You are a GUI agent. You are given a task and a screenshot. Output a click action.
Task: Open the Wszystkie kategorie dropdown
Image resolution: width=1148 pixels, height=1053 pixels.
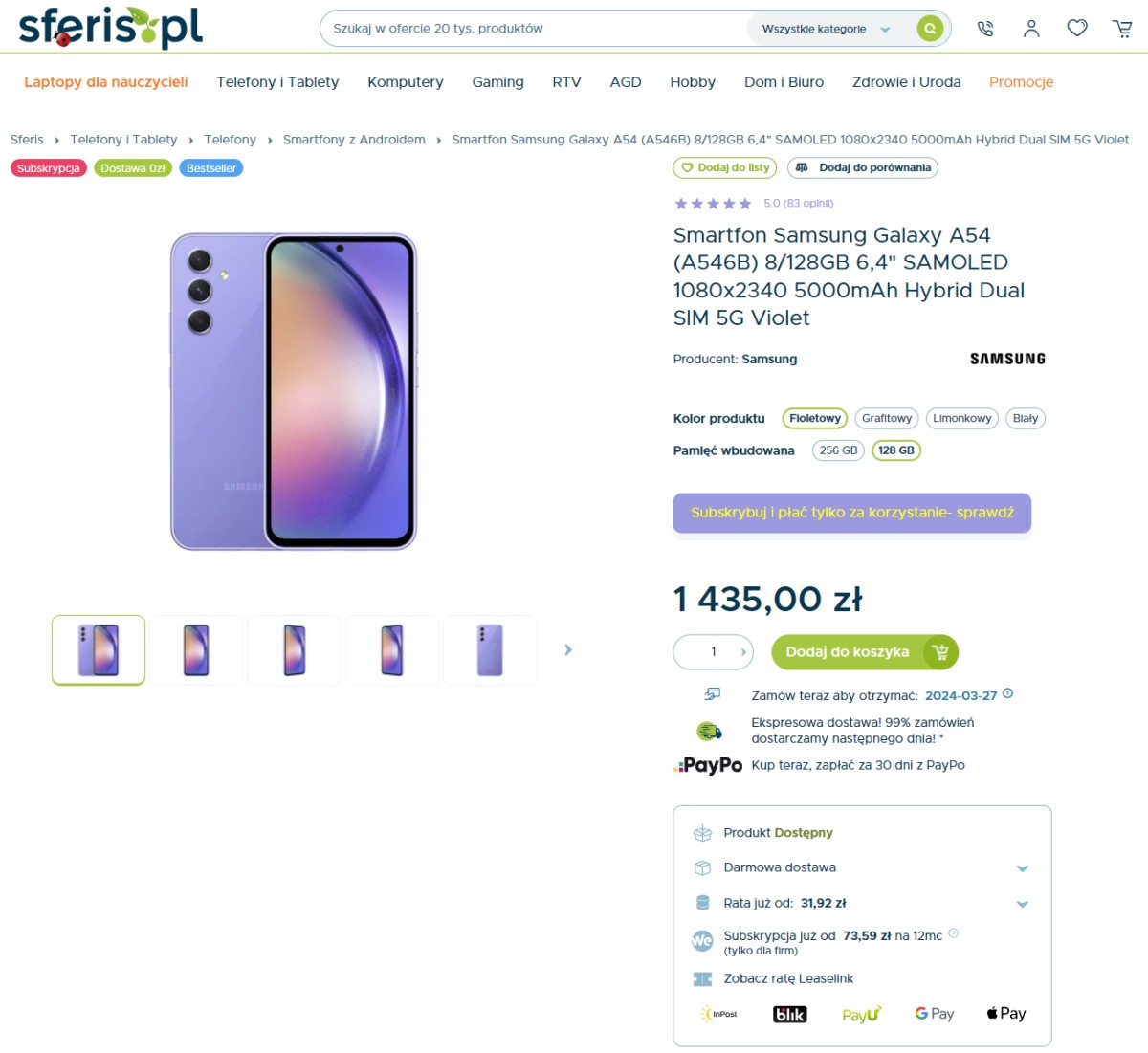coord(826,29)
